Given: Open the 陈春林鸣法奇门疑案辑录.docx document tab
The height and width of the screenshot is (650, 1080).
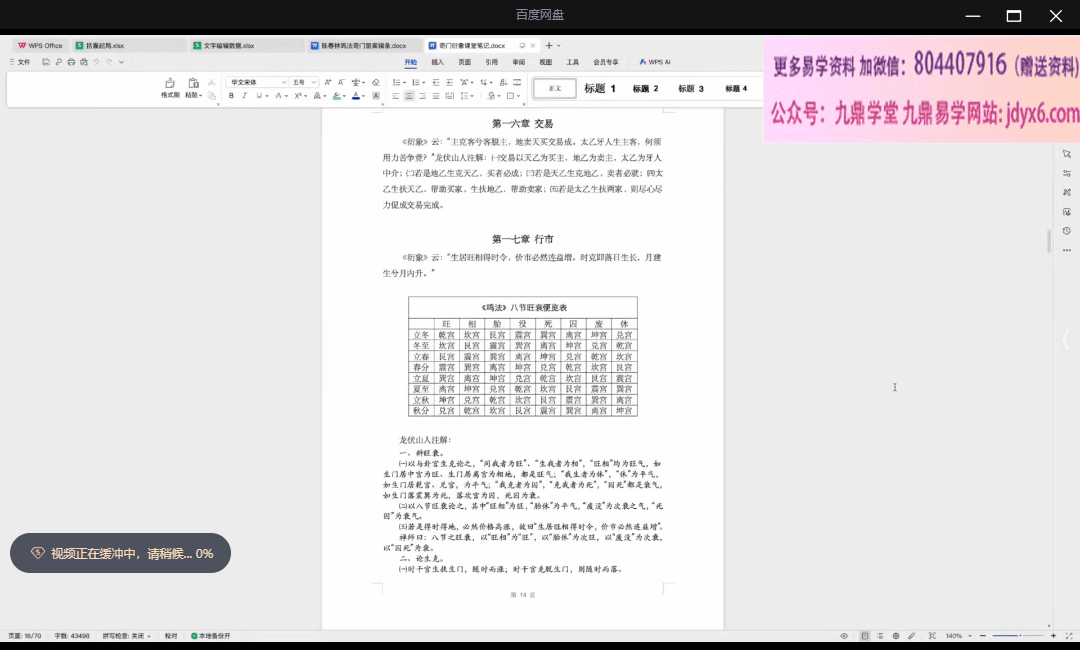Looking at the screenshot, I should 362,45.
